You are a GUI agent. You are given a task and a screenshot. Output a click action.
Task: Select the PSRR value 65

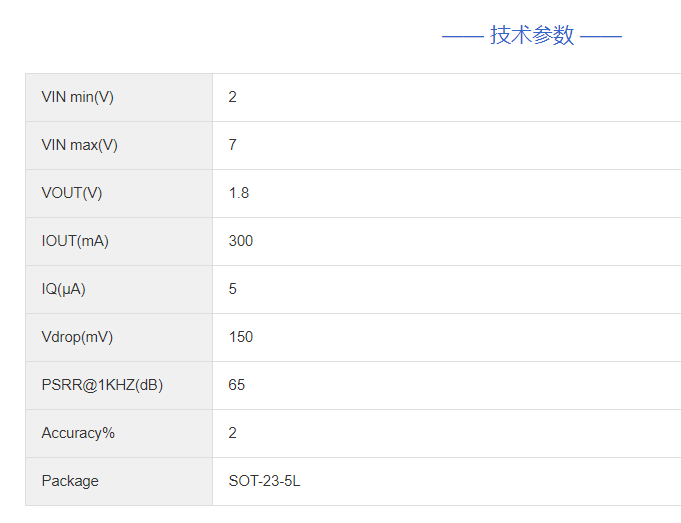237,385
